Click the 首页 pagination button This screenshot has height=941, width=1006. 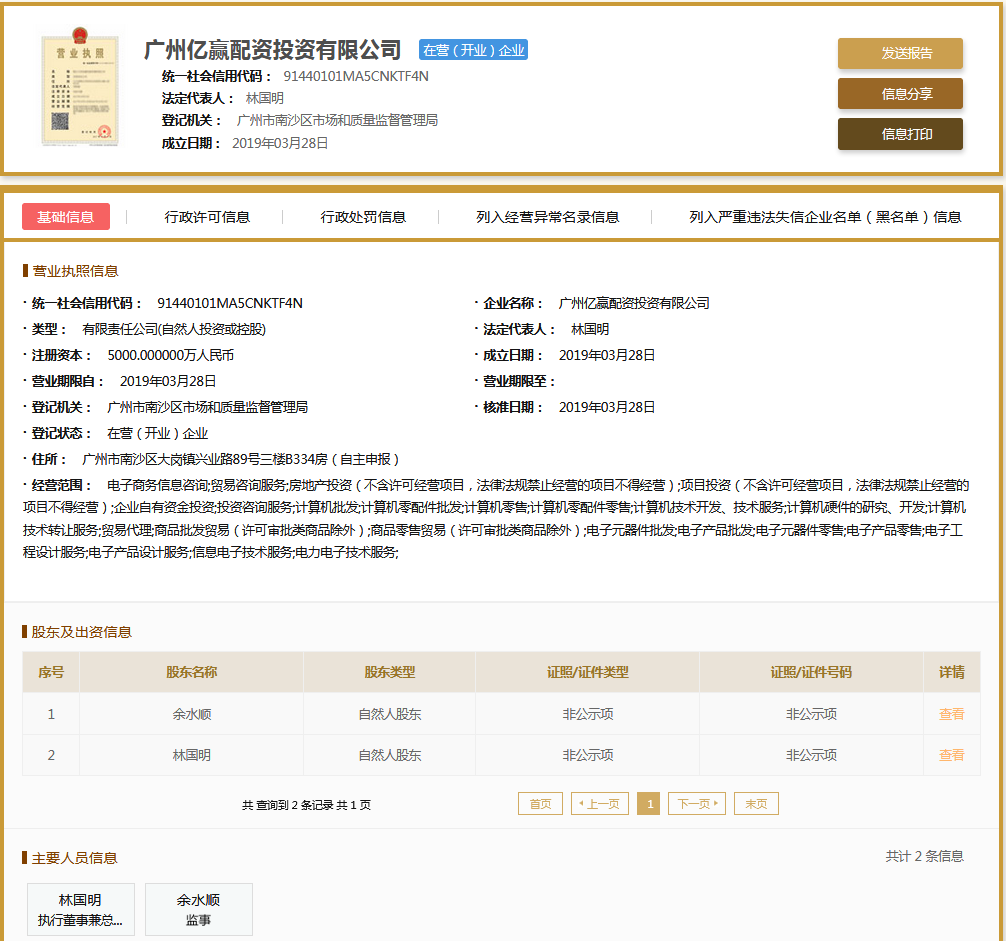tap(539, 802)
